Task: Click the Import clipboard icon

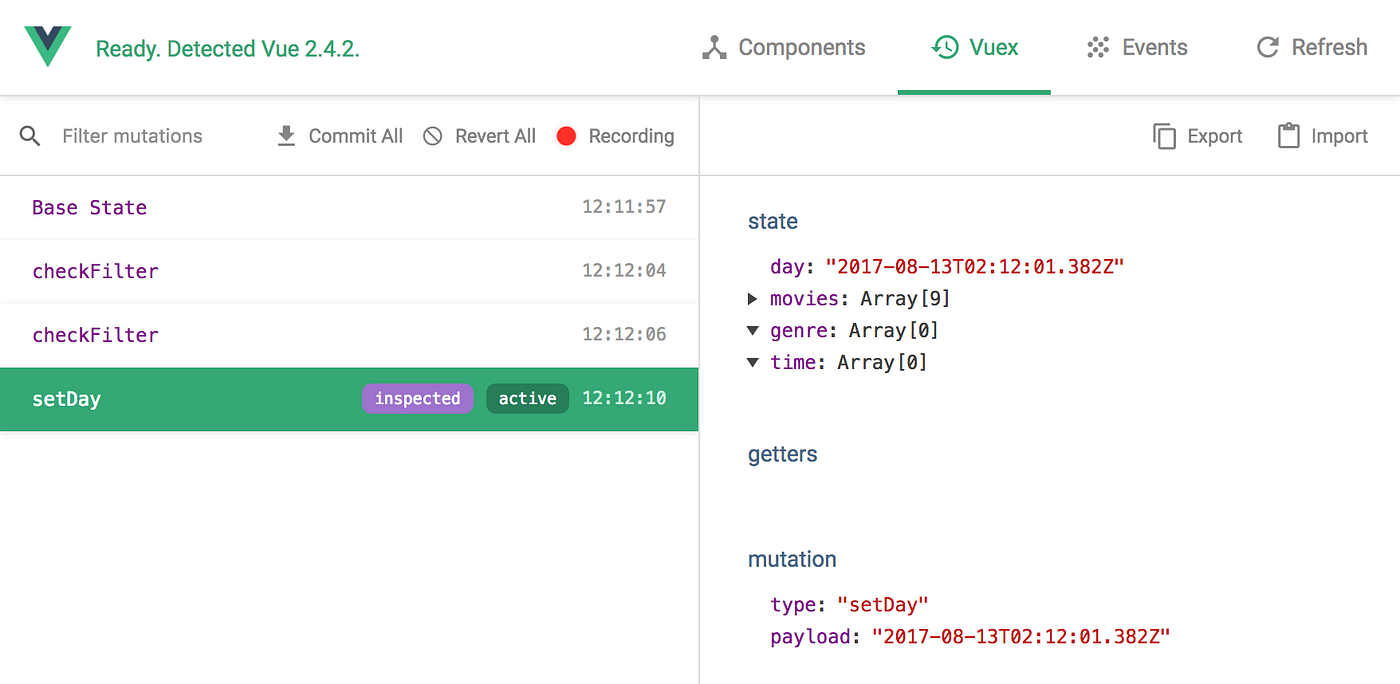Action: (1290, 135)
